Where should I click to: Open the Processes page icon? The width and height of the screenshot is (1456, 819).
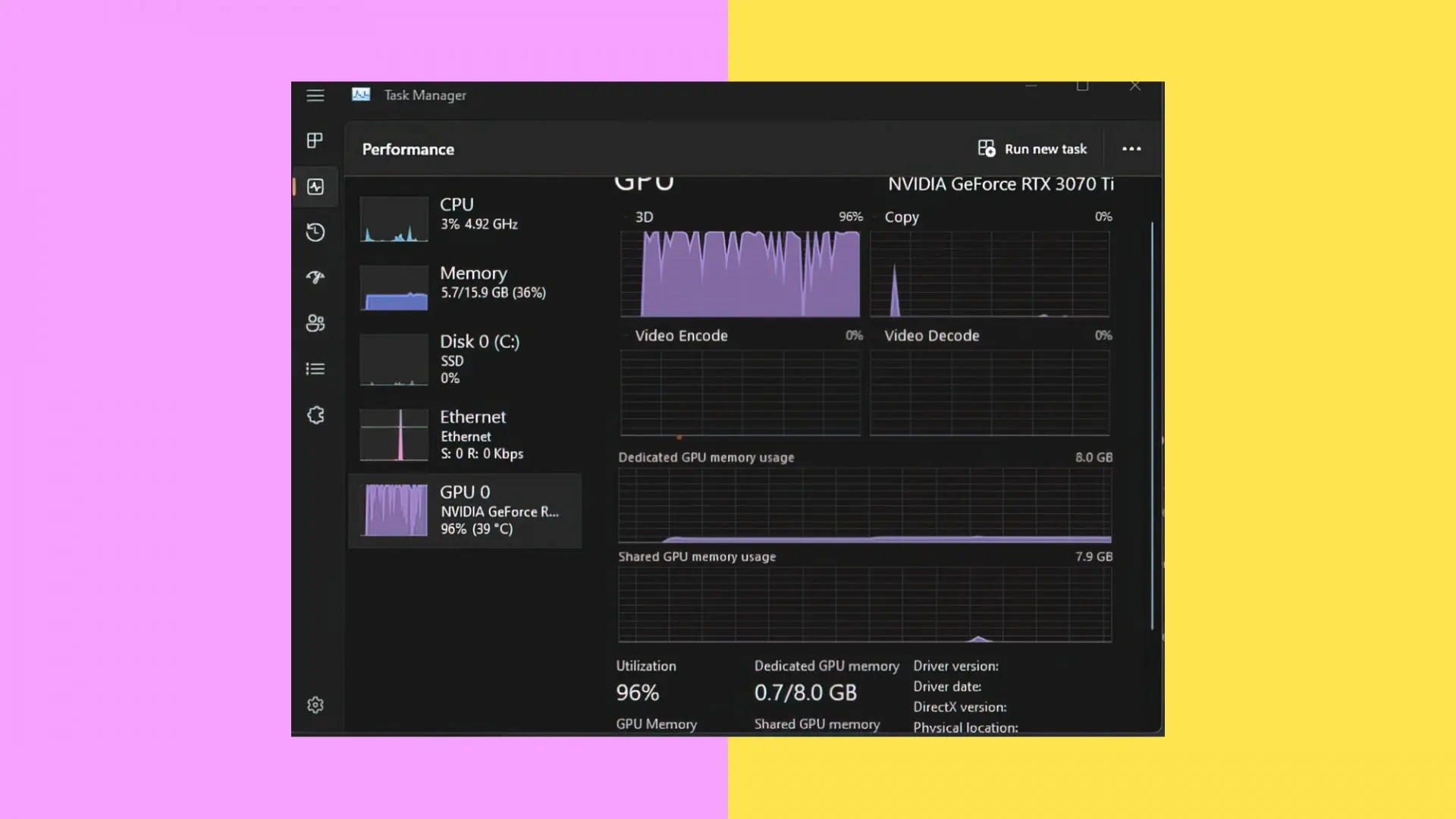pyautogui.click(x=315, y=140)
